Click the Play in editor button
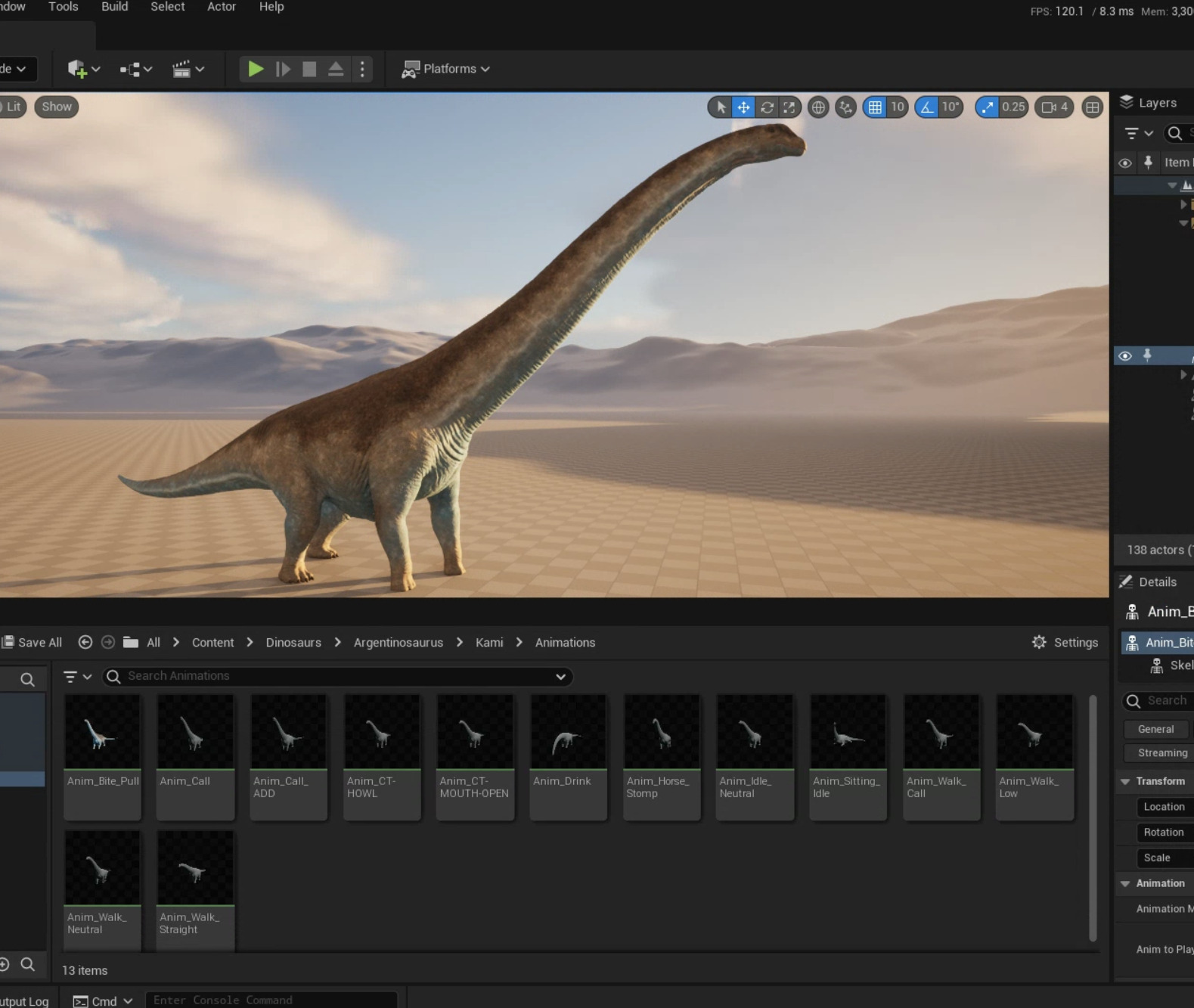This screenshot has width=1194, height=1008. coord(256,69)
